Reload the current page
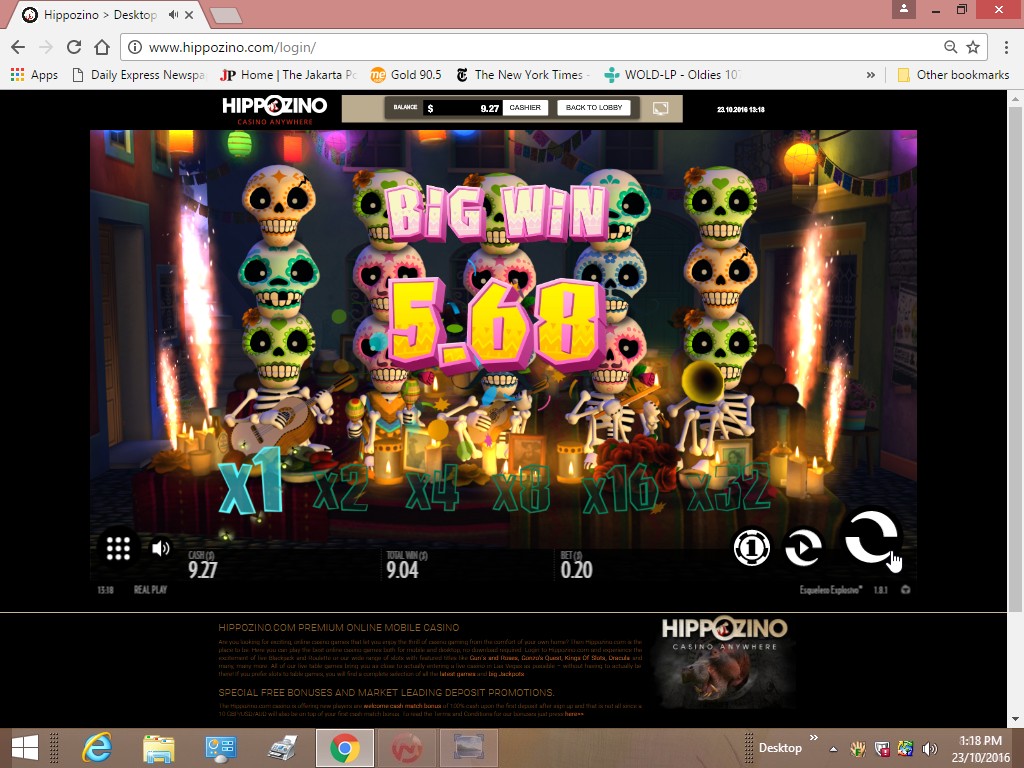The image size is (1024, 768). [74, 47]
